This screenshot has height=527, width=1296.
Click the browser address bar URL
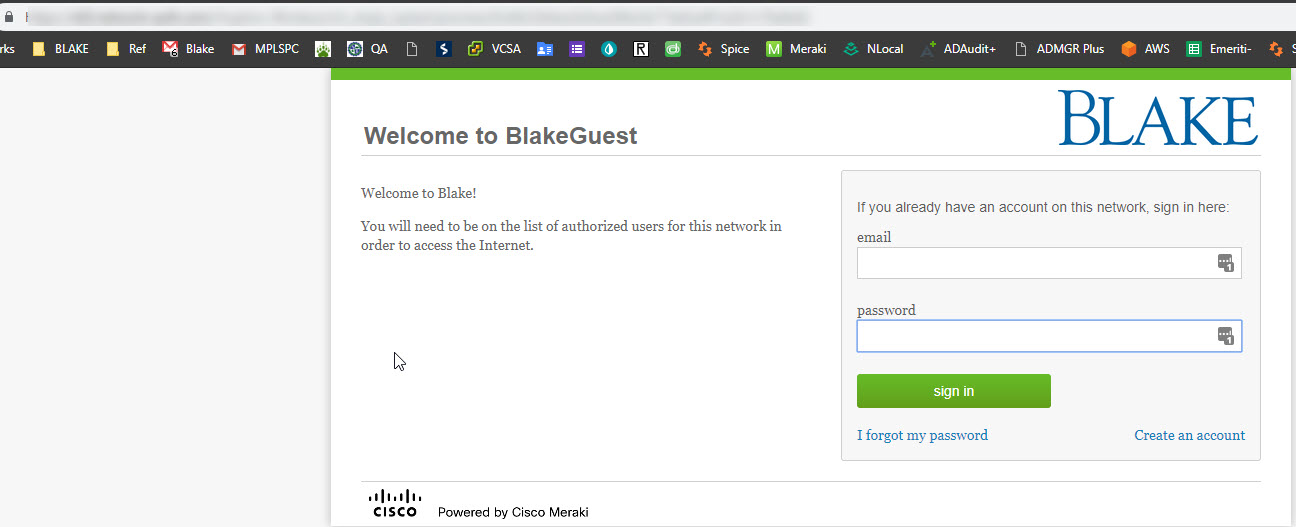pos(420,17)
